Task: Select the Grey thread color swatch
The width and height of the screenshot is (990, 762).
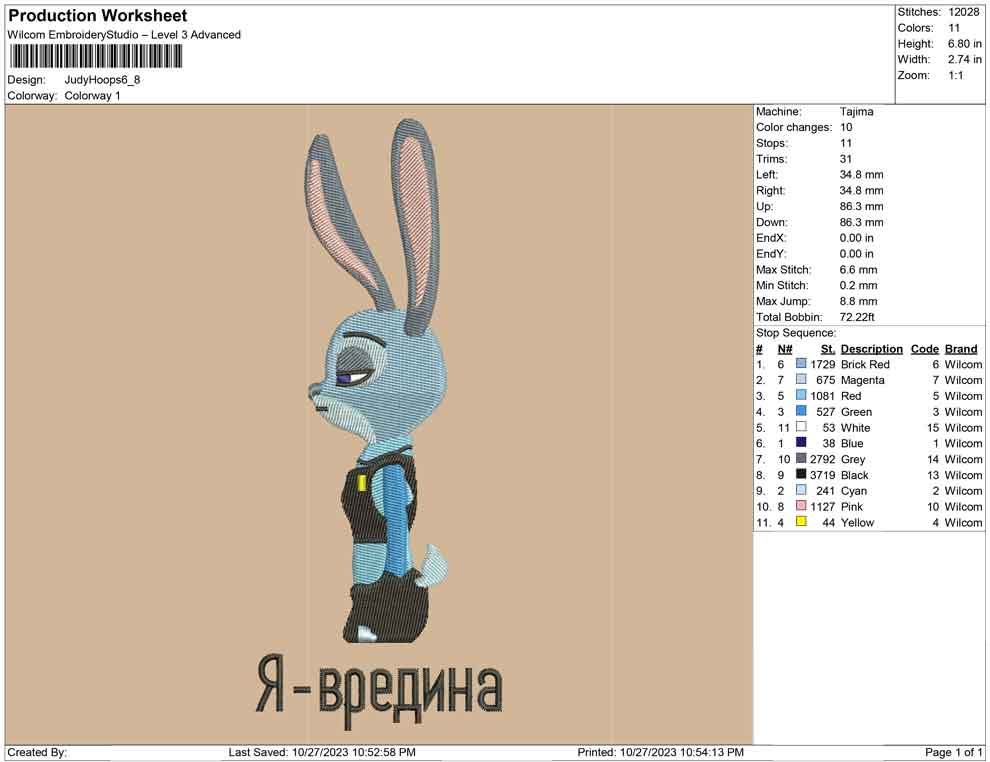Action: point(801,459)
